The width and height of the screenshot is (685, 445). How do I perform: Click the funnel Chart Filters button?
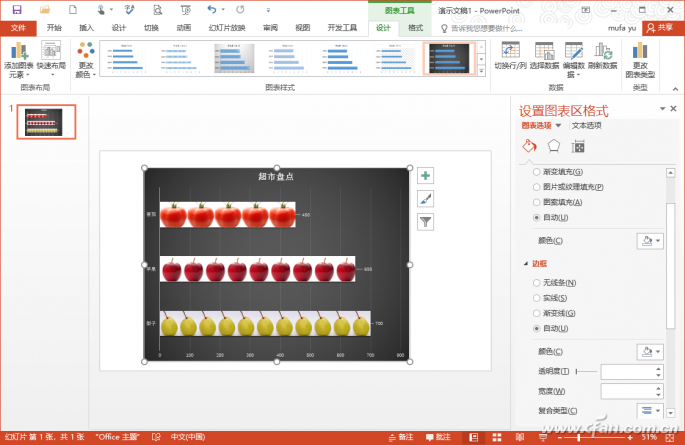(426, 222)
